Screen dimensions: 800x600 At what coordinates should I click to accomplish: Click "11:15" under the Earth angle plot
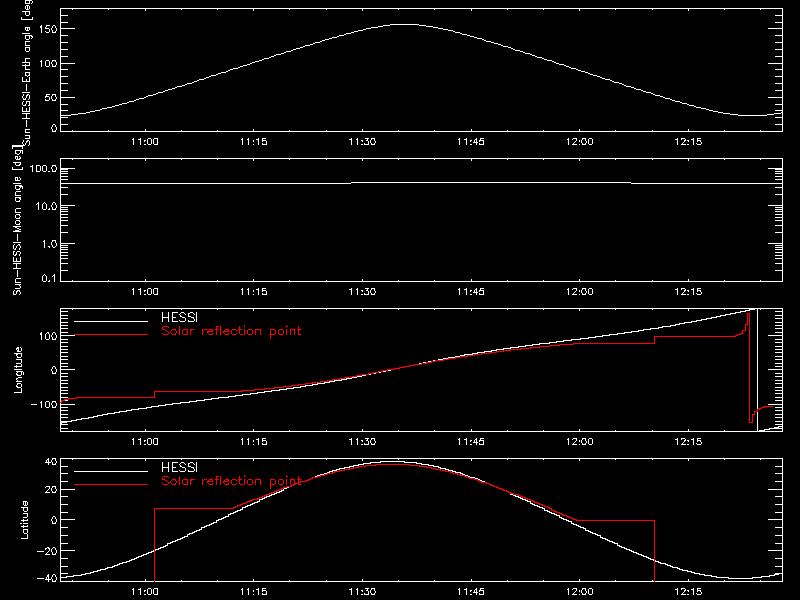click(254, 142)
